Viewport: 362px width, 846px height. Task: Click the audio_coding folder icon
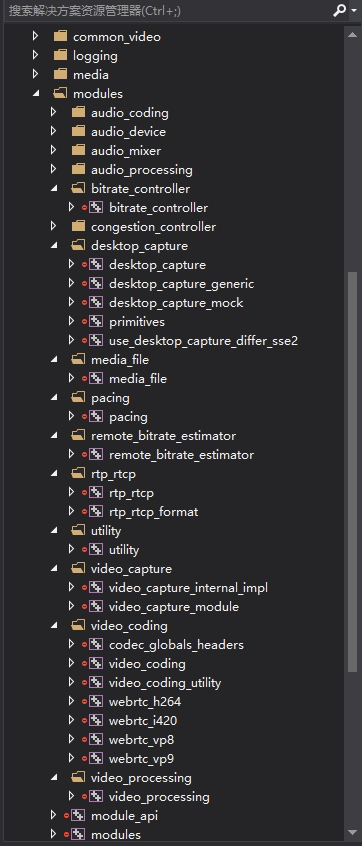[78, 112]
